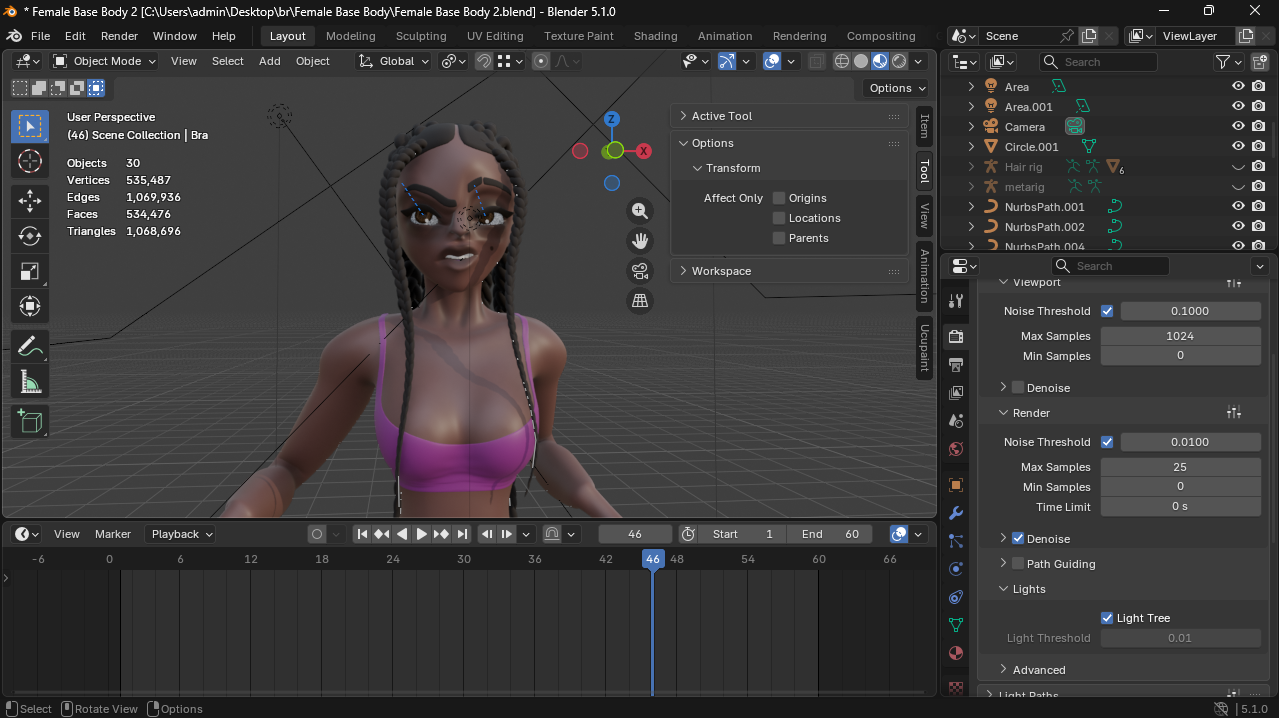Click the frame 46 playhead marker

(x=653, y=559)
